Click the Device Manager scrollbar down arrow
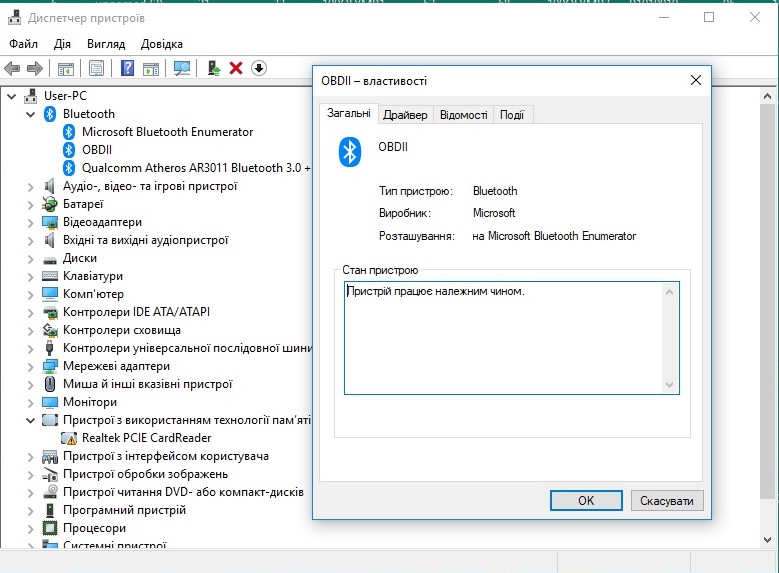Screen dimensions: 779x573 tap(767, 539)
